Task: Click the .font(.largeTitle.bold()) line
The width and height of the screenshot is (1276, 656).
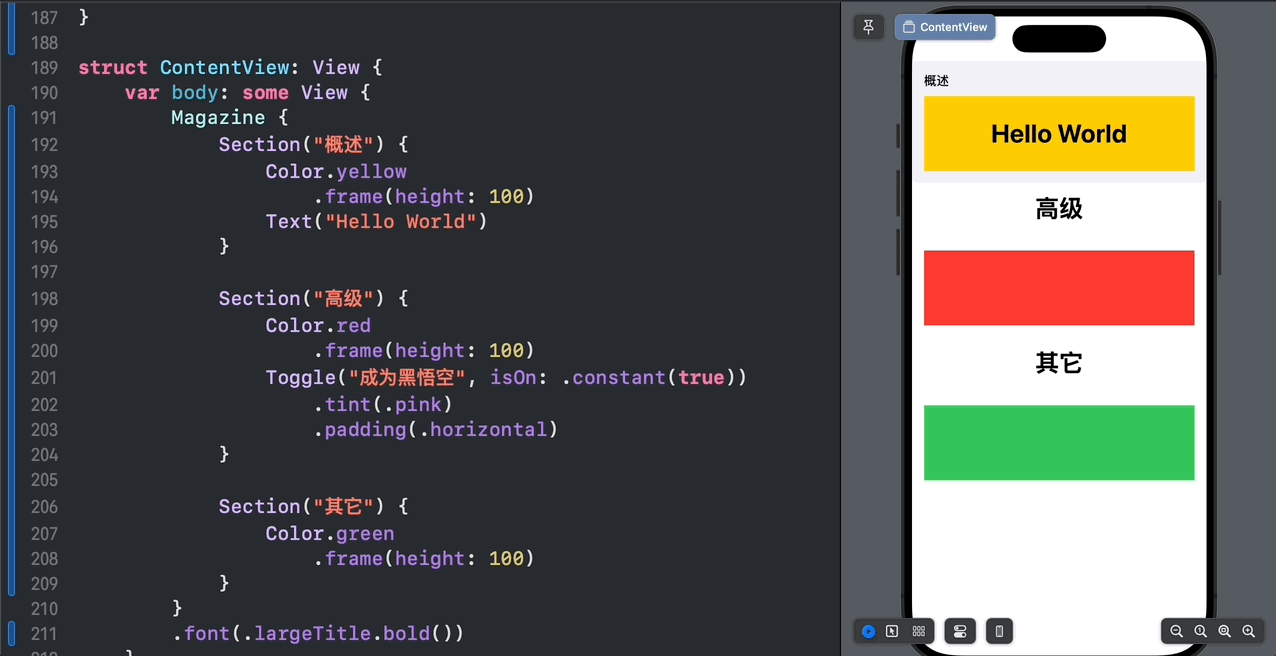Action: 318,634
